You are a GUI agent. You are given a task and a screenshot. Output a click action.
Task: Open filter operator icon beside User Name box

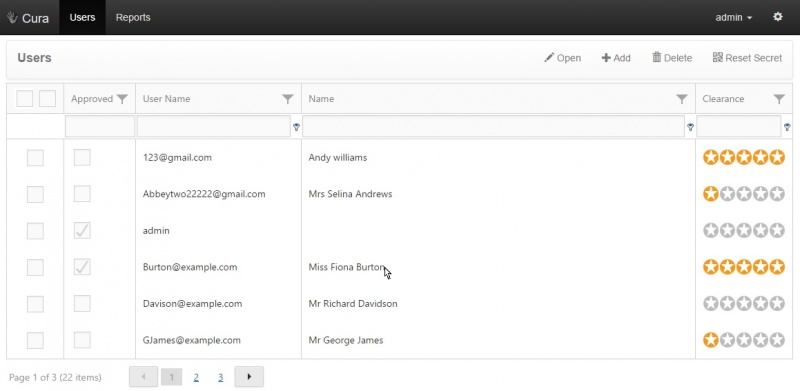[296, 127]
